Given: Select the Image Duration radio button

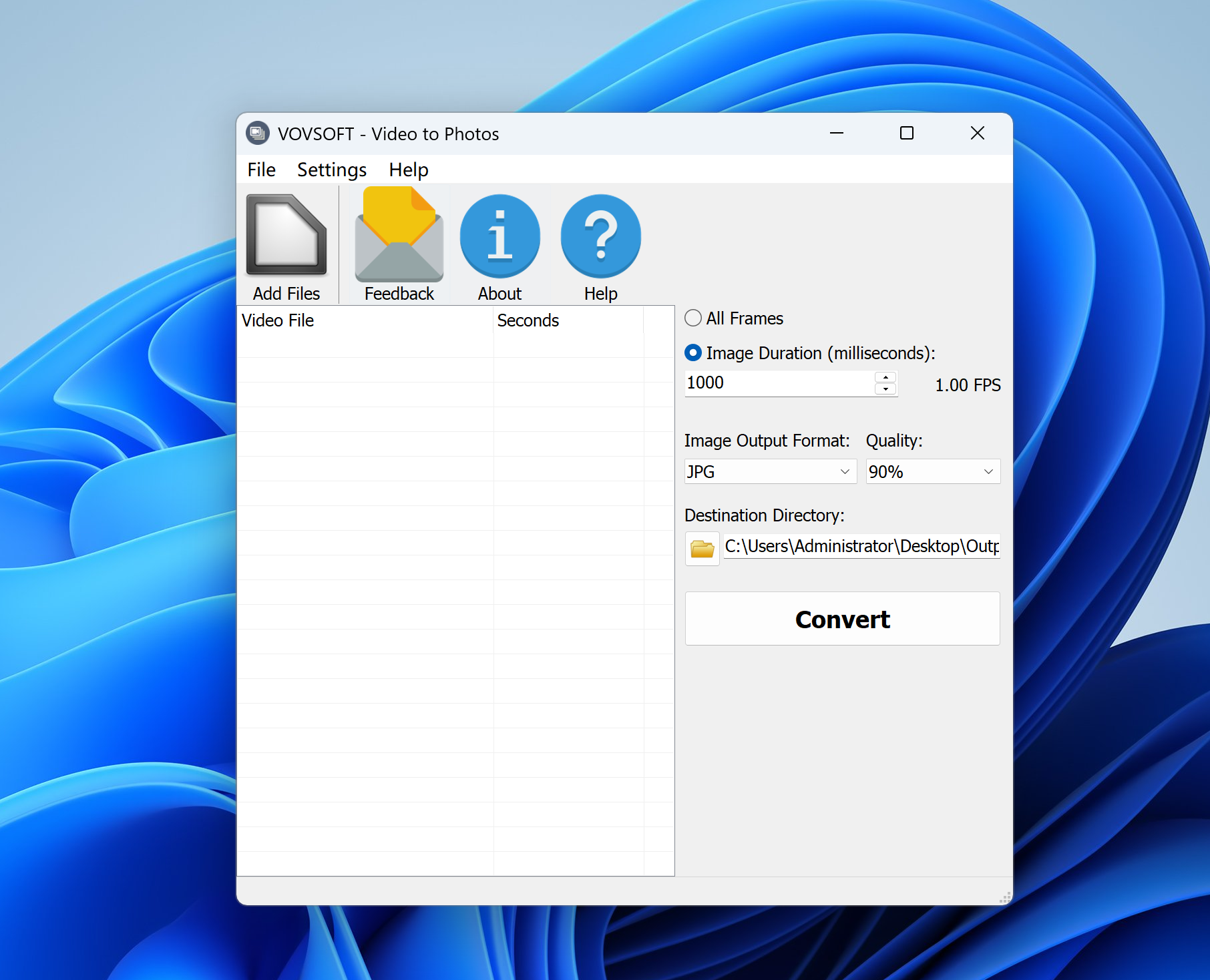Looking at the screenshot, I should tap(693, 352).
